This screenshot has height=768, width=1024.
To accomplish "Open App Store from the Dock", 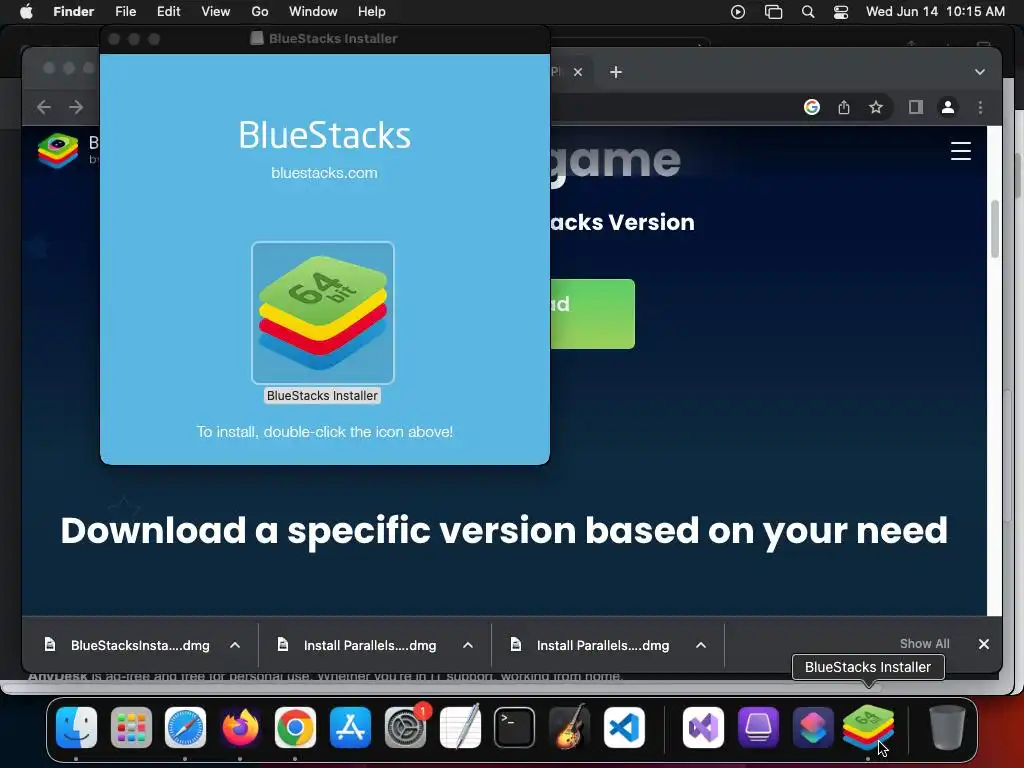I will pos(350,727).
